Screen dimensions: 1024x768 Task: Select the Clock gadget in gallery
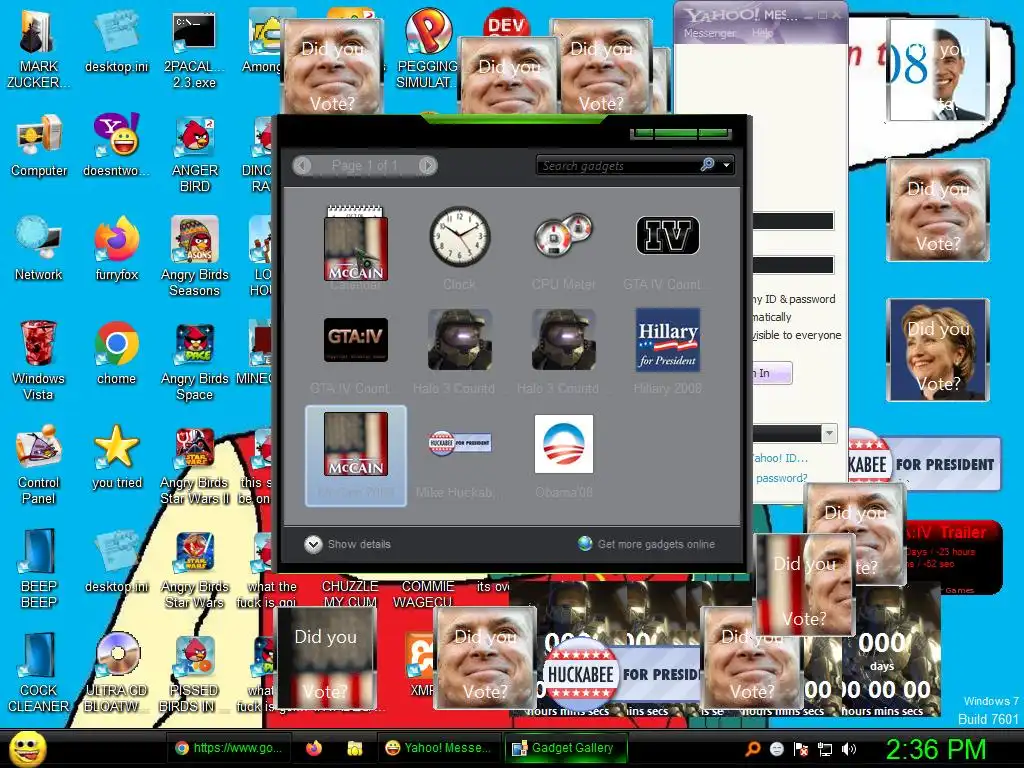(x=460, y=248)
